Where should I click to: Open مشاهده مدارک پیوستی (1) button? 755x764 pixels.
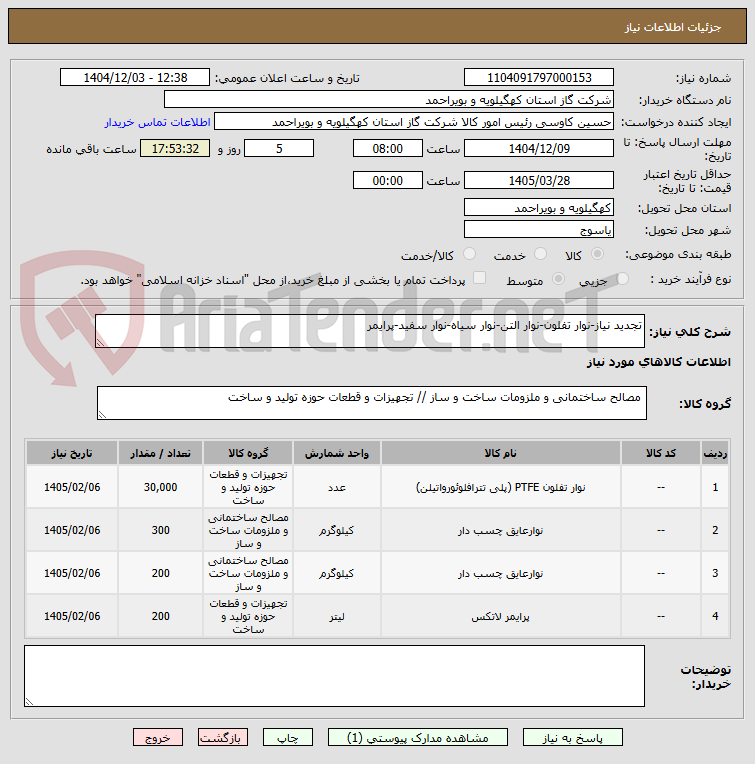click(418, 737)
